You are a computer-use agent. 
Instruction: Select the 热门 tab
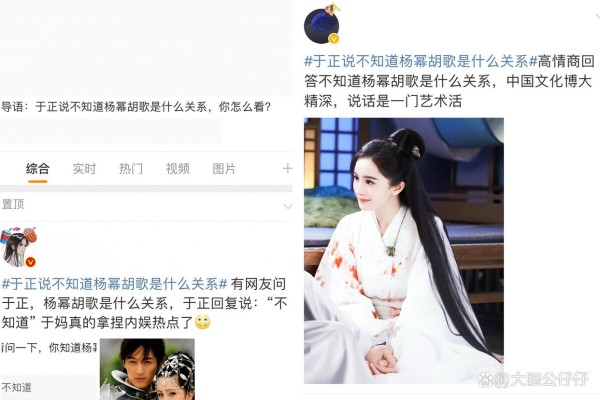click(x=131, y=168)
